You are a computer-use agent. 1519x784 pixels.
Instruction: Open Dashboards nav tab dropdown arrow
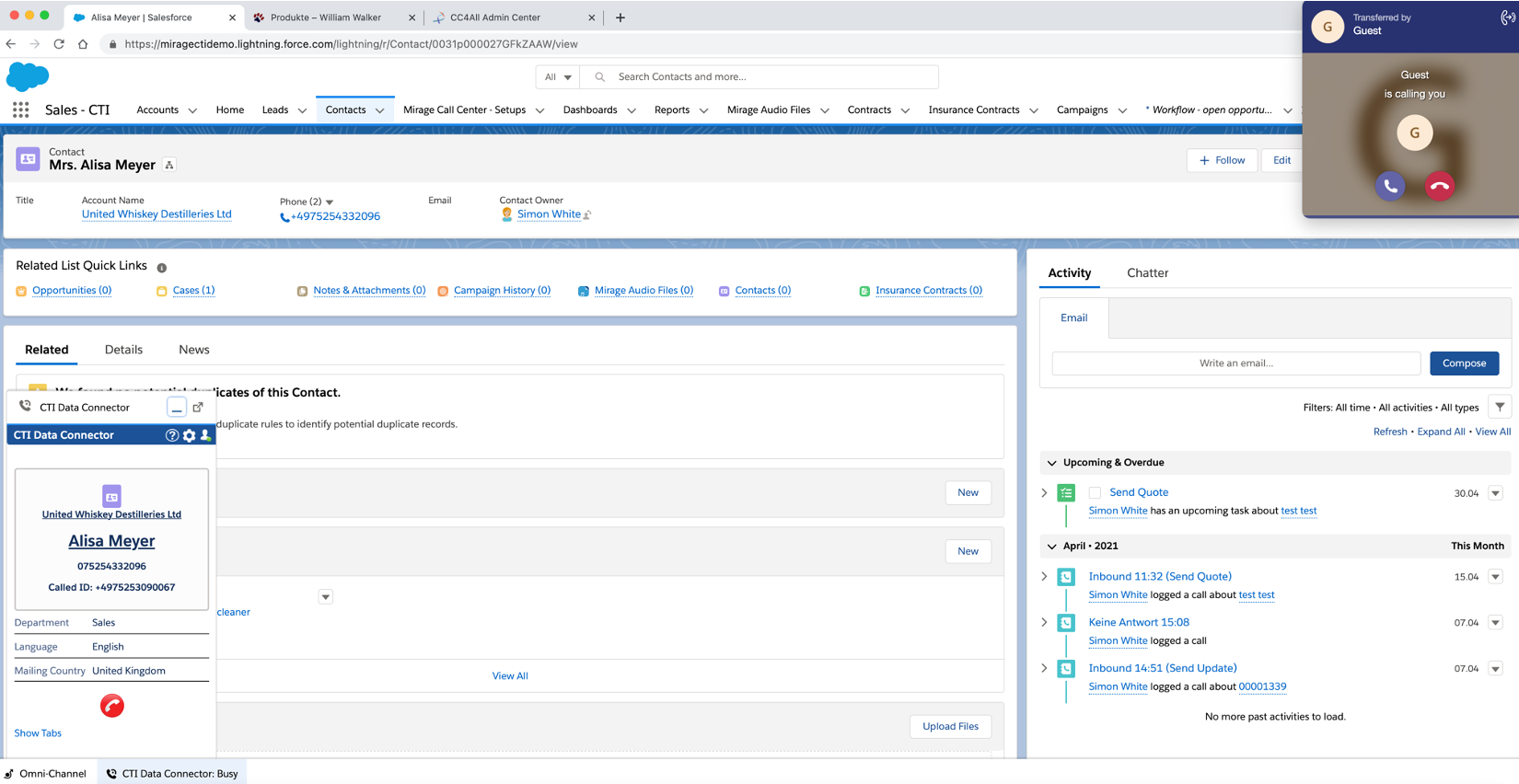point(632,110)
